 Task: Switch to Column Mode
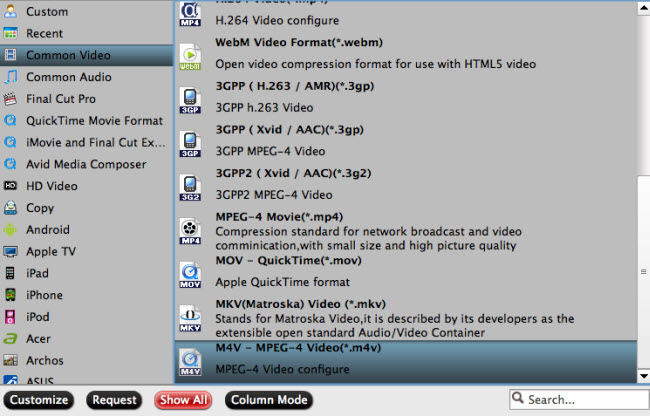269,400
